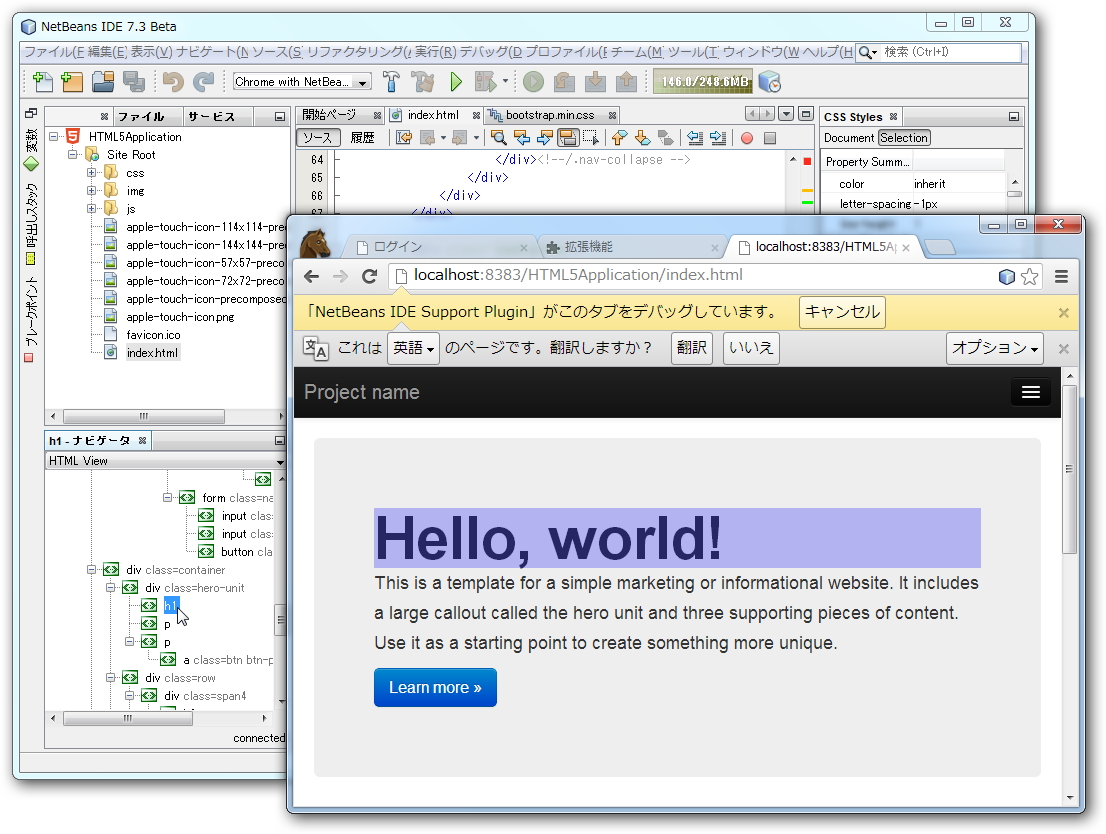Screen dimensions: 1106x834
Task: Click Clean and Build icon
Action: (x=423, y=82)
